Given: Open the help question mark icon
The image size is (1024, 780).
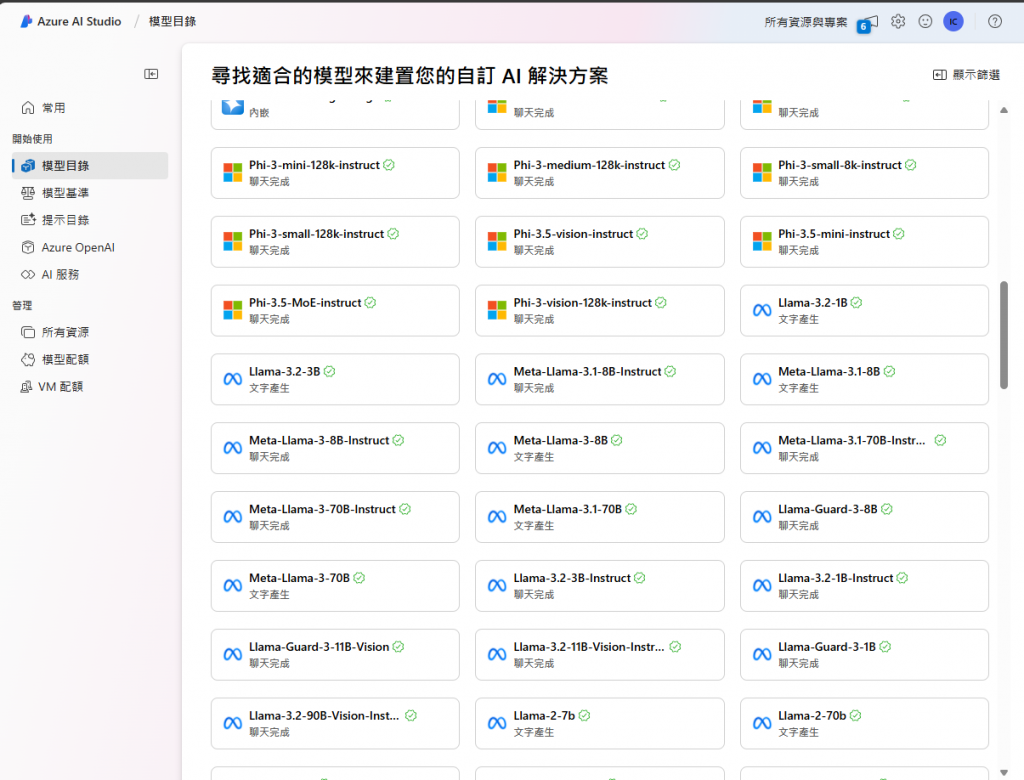Looking at the screenshot, I should click(995, 22).
